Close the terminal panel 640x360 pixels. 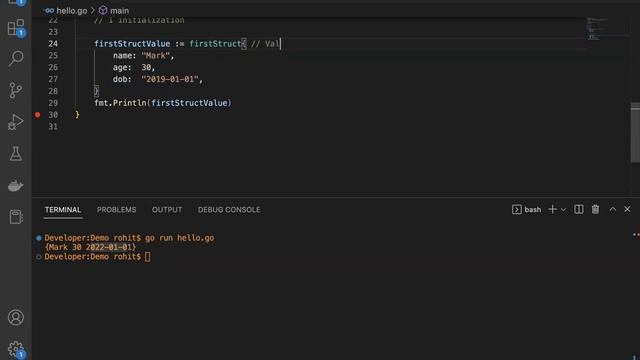pos(627,209)
